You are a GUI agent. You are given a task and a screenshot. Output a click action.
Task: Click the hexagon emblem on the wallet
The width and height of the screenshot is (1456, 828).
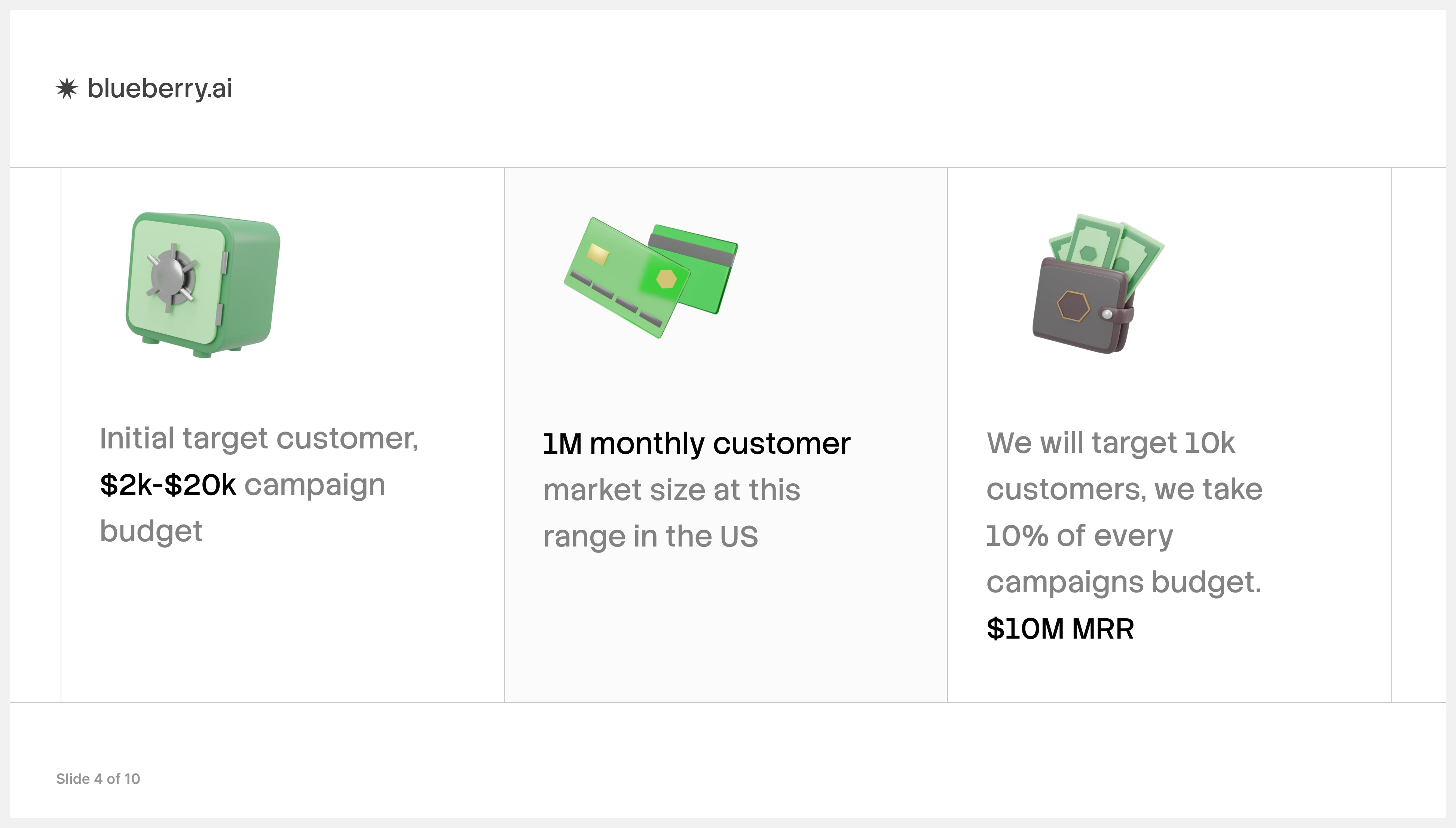coord(1073,306)
